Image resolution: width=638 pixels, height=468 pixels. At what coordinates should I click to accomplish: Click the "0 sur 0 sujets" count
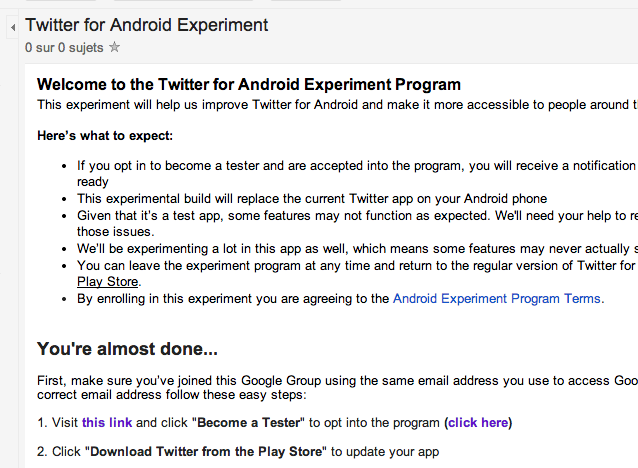tap(63, 46)
